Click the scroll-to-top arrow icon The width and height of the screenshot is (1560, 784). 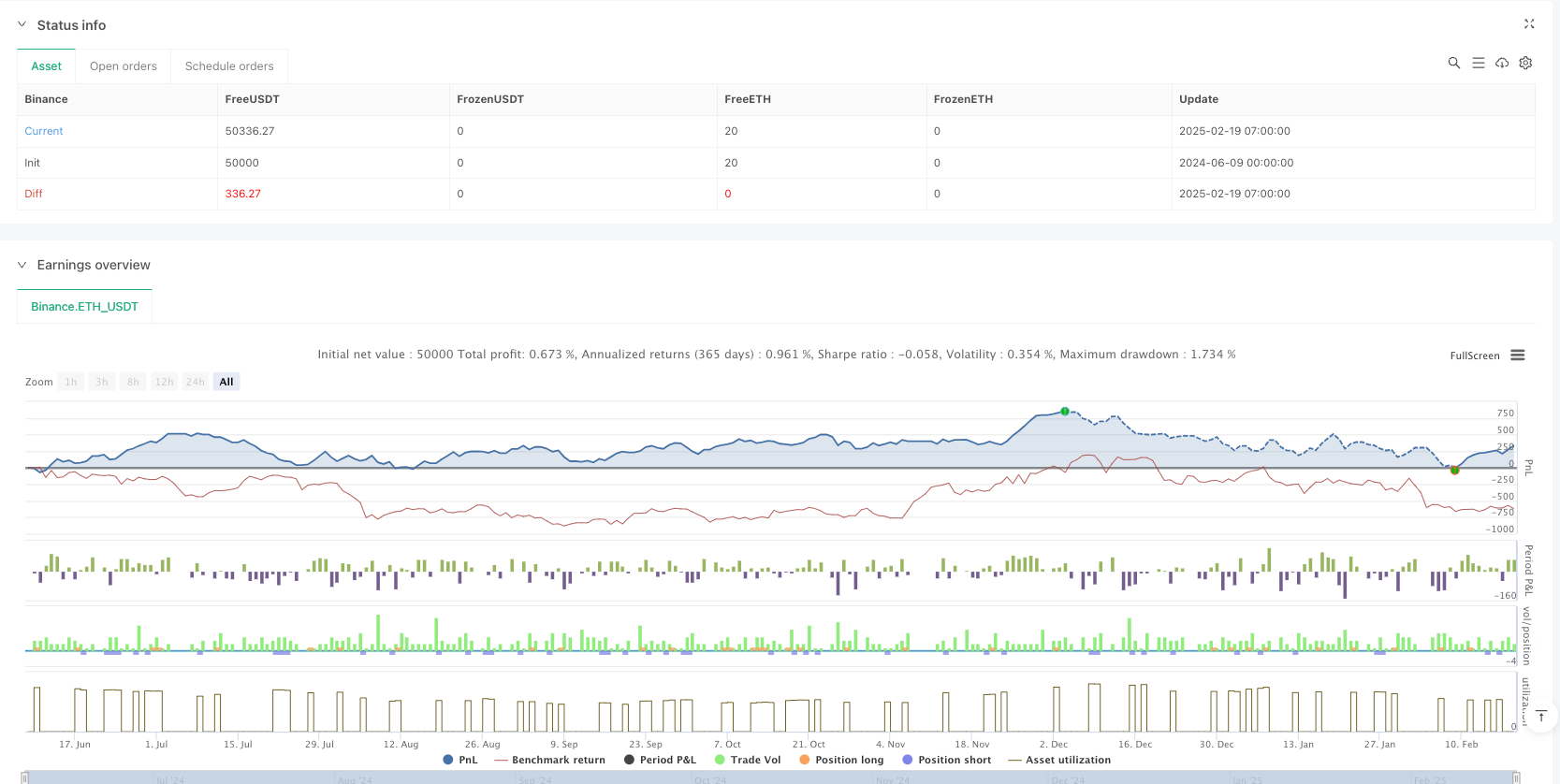(1541, 716)
